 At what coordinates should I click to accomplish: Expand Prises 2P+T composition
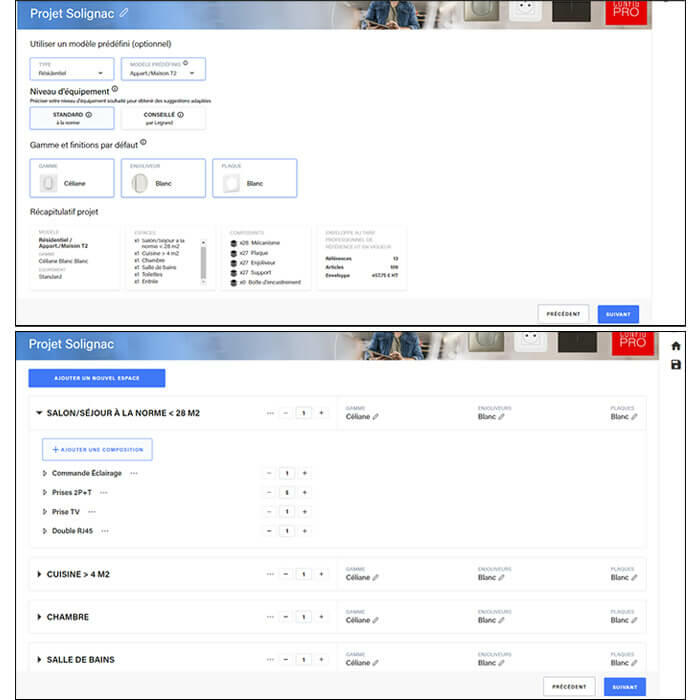click(44, 492)
